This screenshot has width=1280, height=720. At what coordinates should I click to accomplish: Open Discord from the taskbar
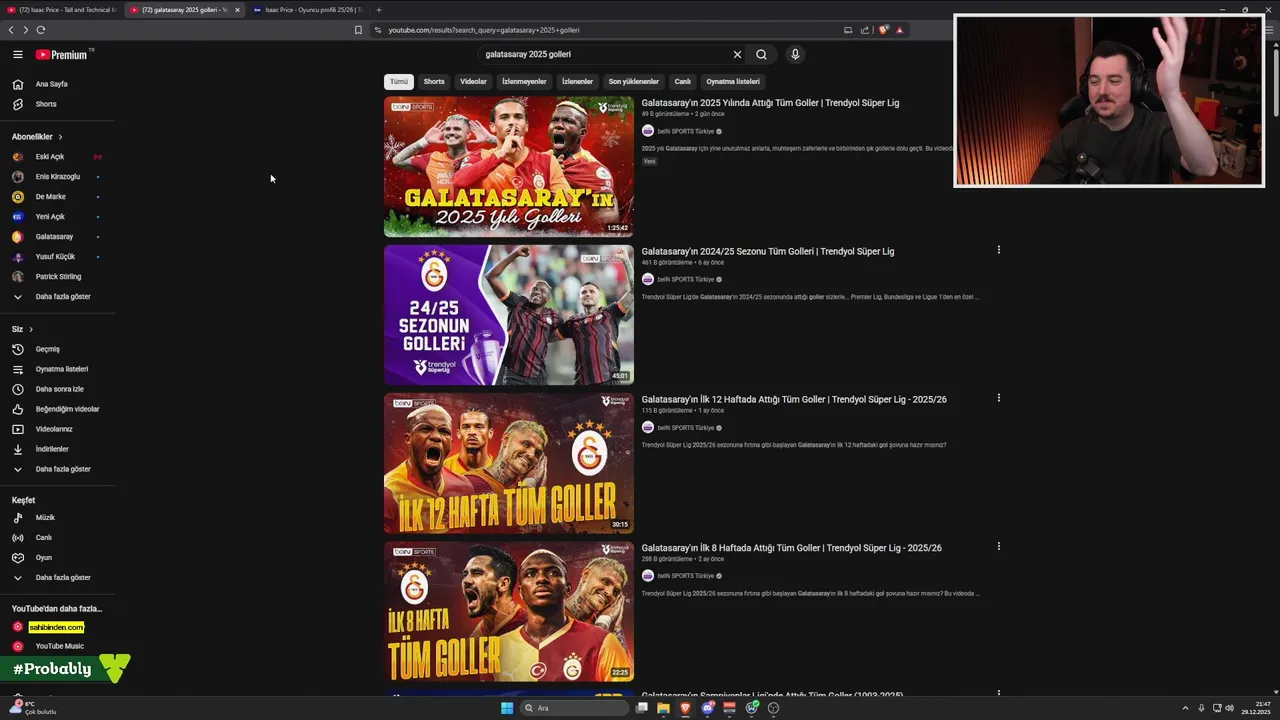[707, 708]
